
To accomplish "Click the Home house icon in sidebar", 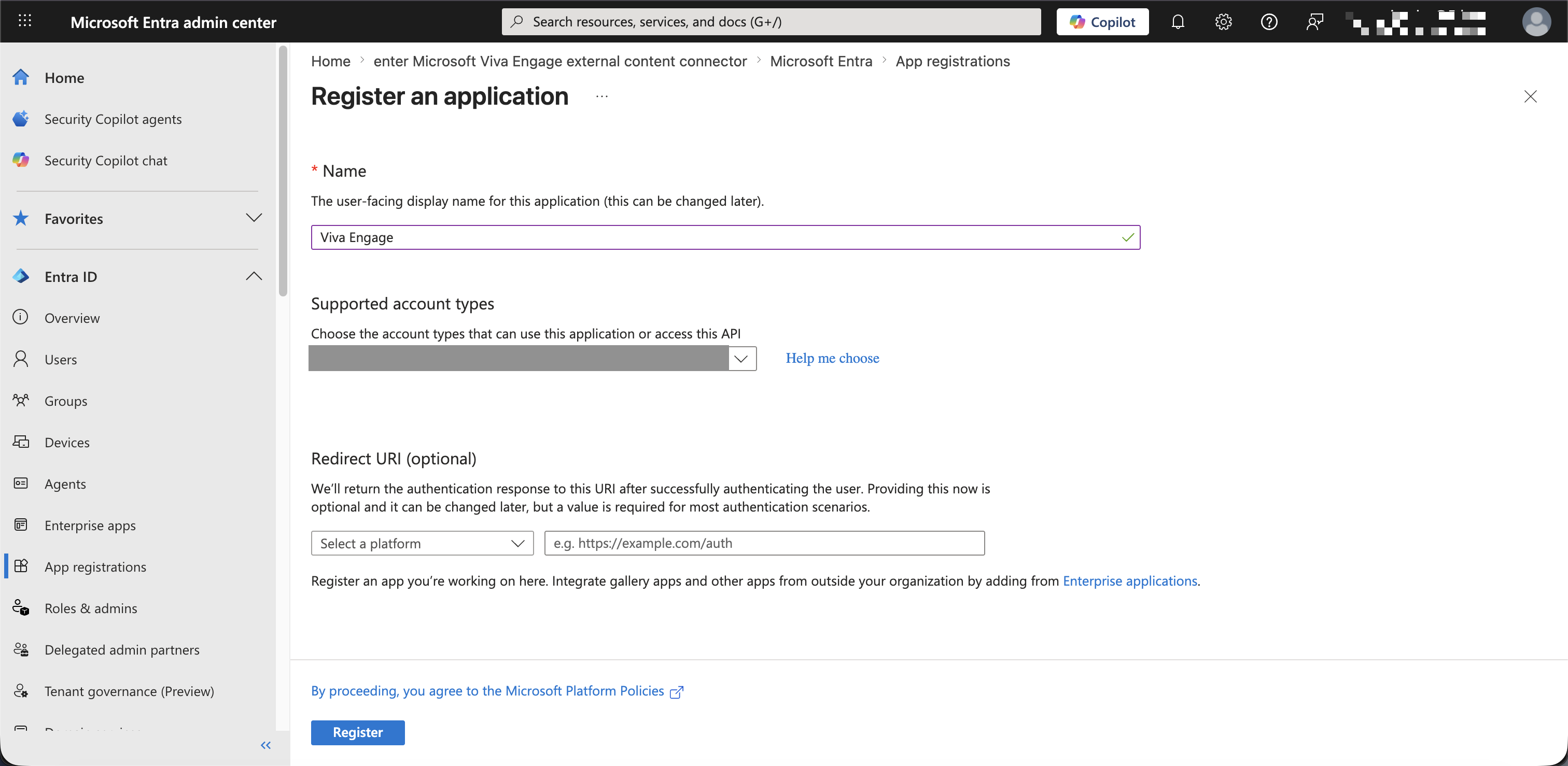I will (x=21, y=77).
